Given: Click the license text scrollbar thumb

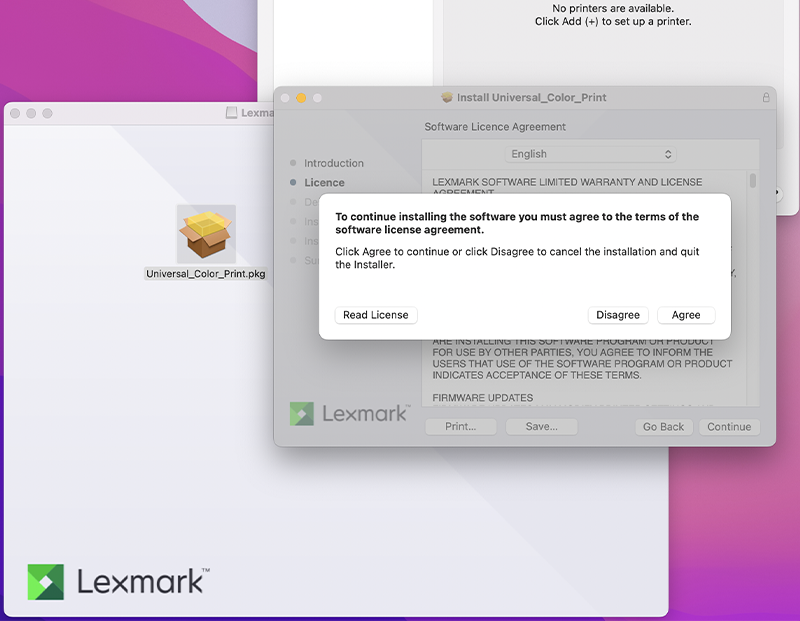Looking at the screenshot, I should click(x=753, y=181).
